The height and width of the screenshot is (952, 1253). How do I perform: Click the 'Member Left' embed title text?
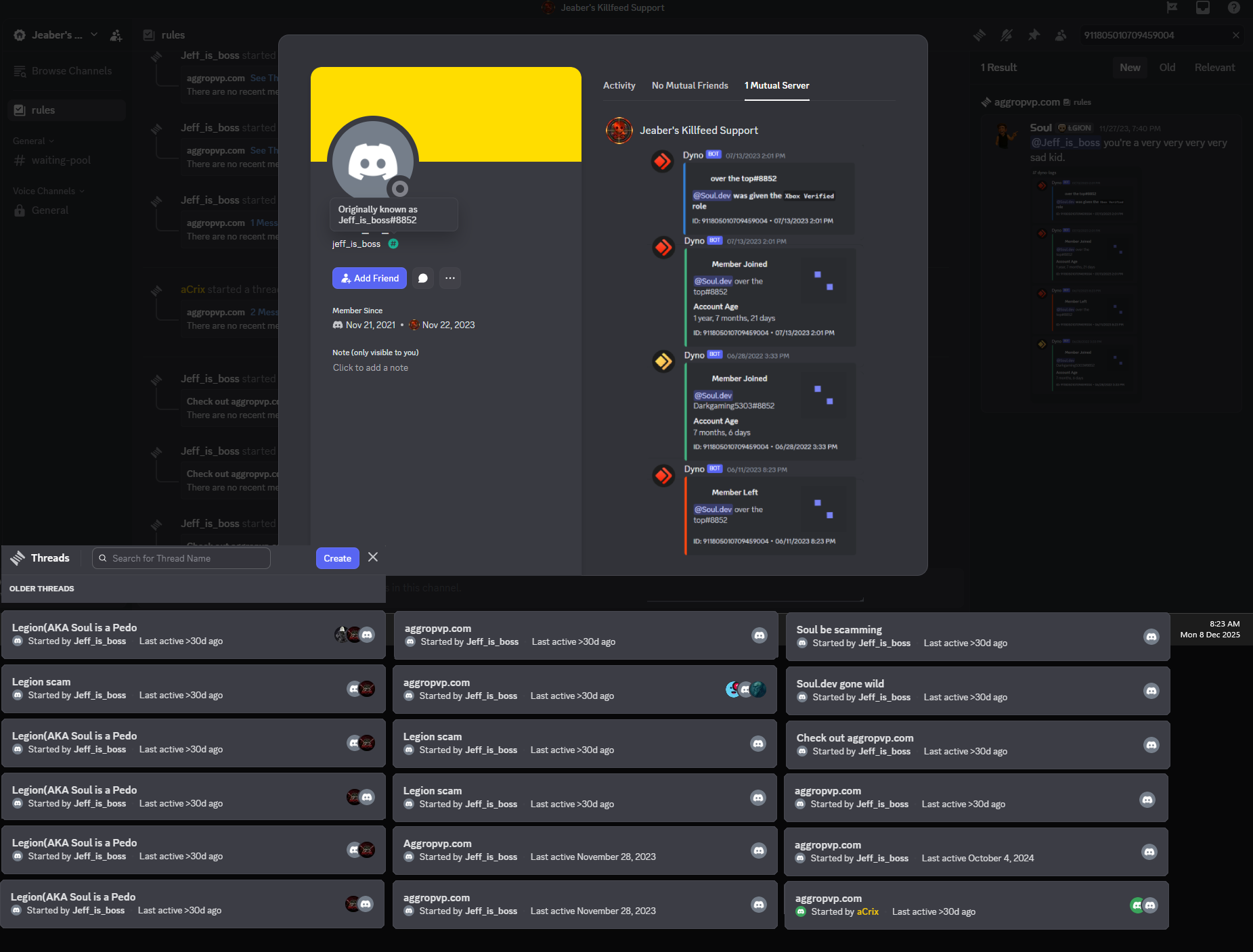point(734,493)
